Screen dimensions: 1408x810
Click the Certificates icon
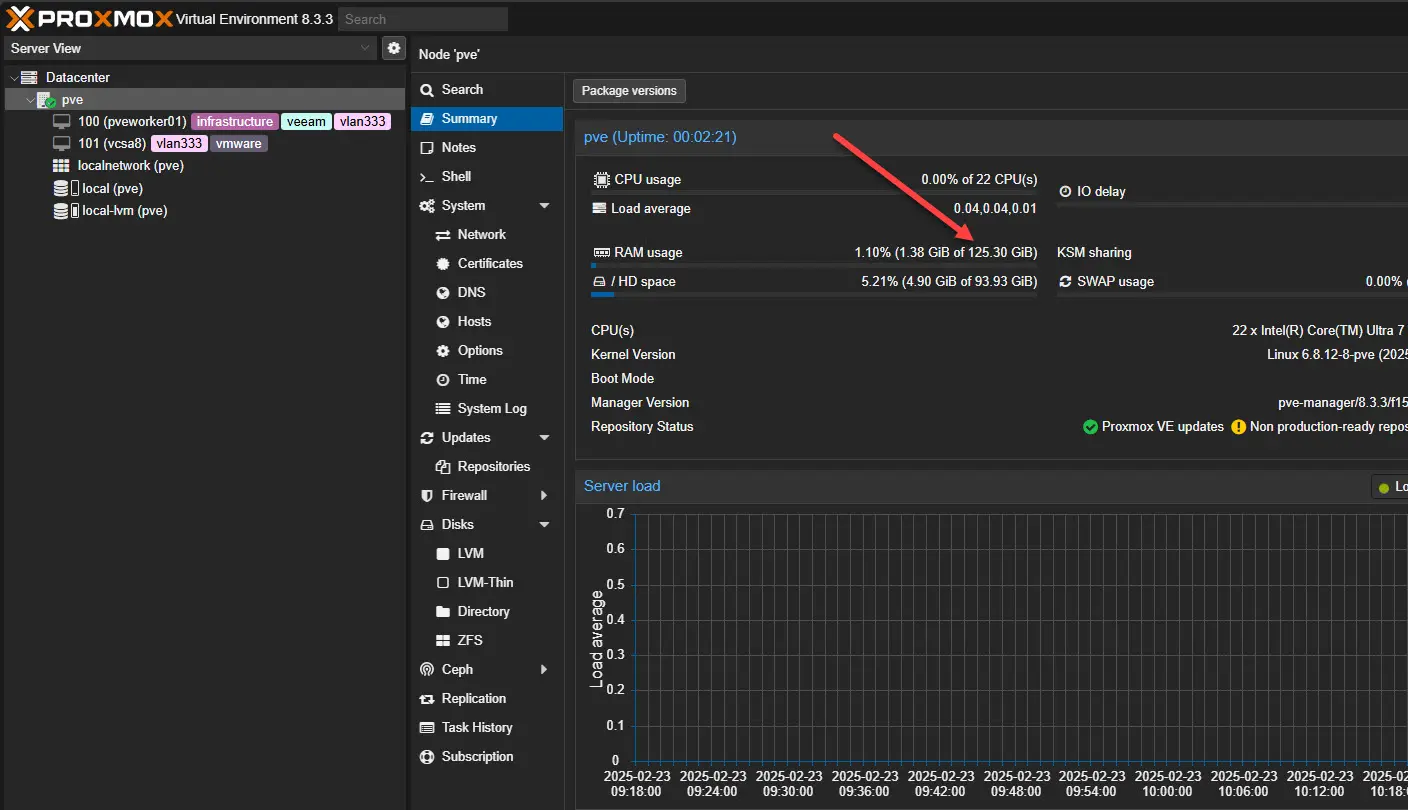point(443,264)
